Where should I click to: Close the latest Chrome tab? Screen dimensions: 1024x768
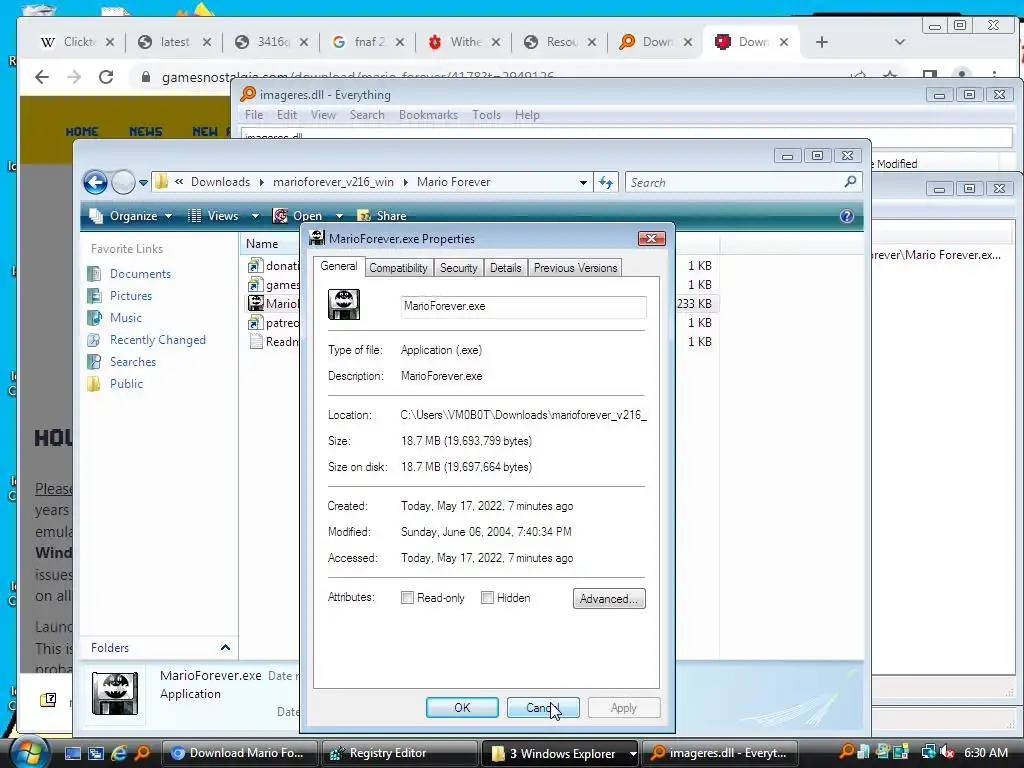[x=206, y=42]
